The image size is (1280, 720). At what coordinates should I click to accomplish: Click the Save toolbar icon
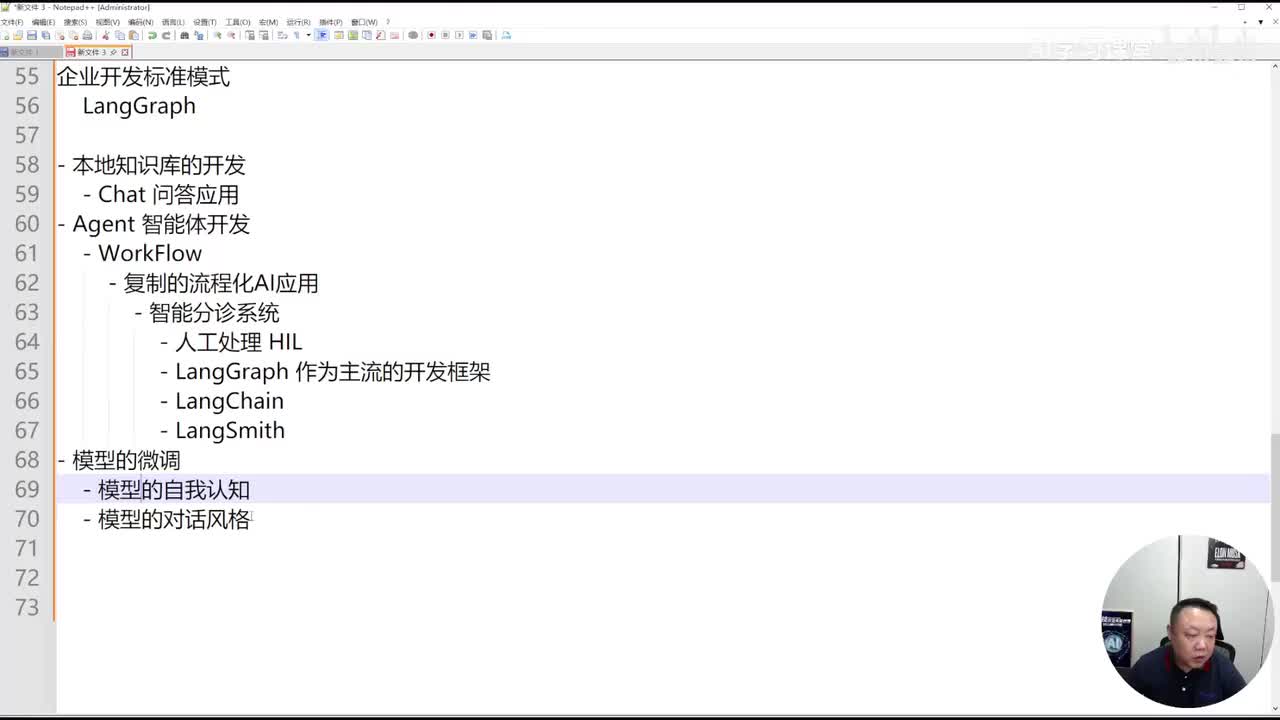pyautogui.click(x=32, y=35)
